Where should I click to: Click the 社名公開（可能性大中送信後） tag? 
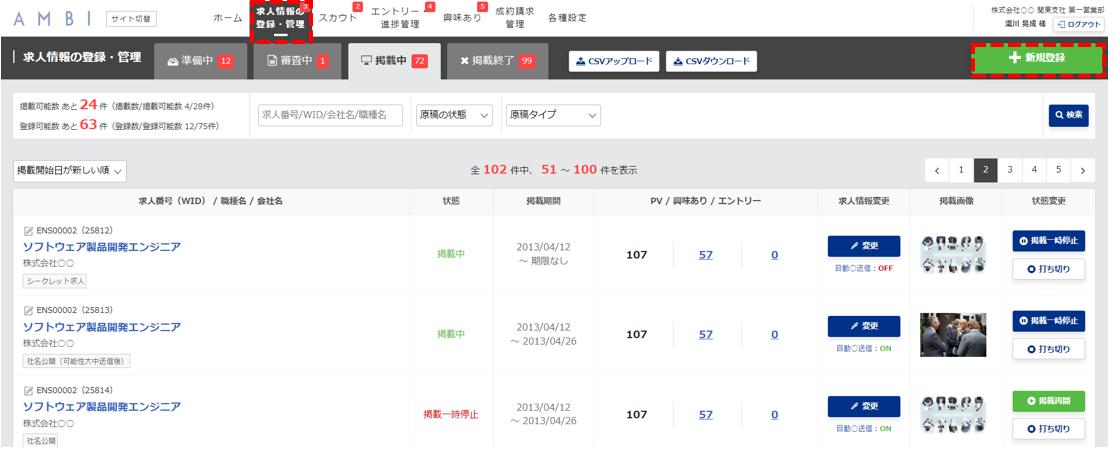76,361
